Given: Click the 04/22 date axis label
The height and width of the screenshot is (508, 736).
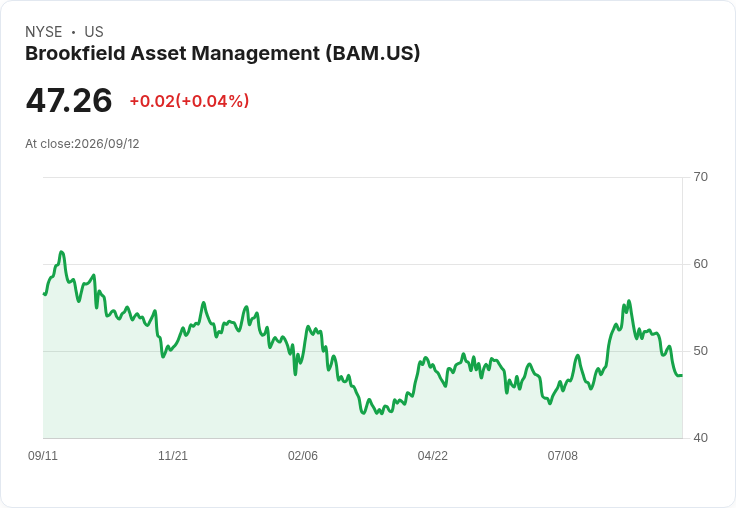Looking at the screenshot, I should tap(433, 455).
